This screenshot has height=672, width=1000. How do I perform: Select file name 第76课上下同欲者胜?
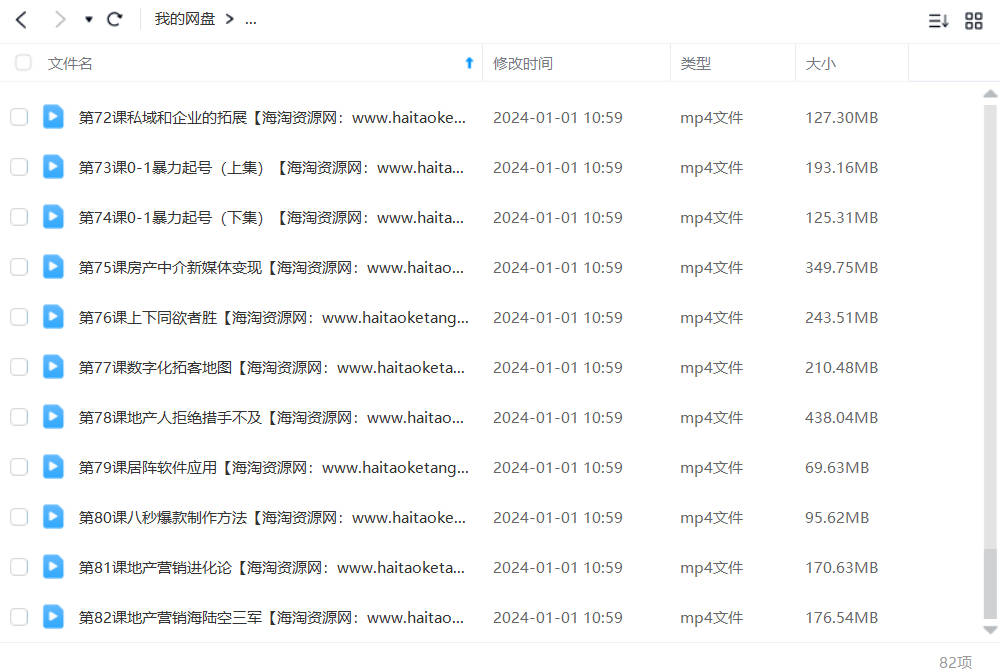click(x=274, y=318)
